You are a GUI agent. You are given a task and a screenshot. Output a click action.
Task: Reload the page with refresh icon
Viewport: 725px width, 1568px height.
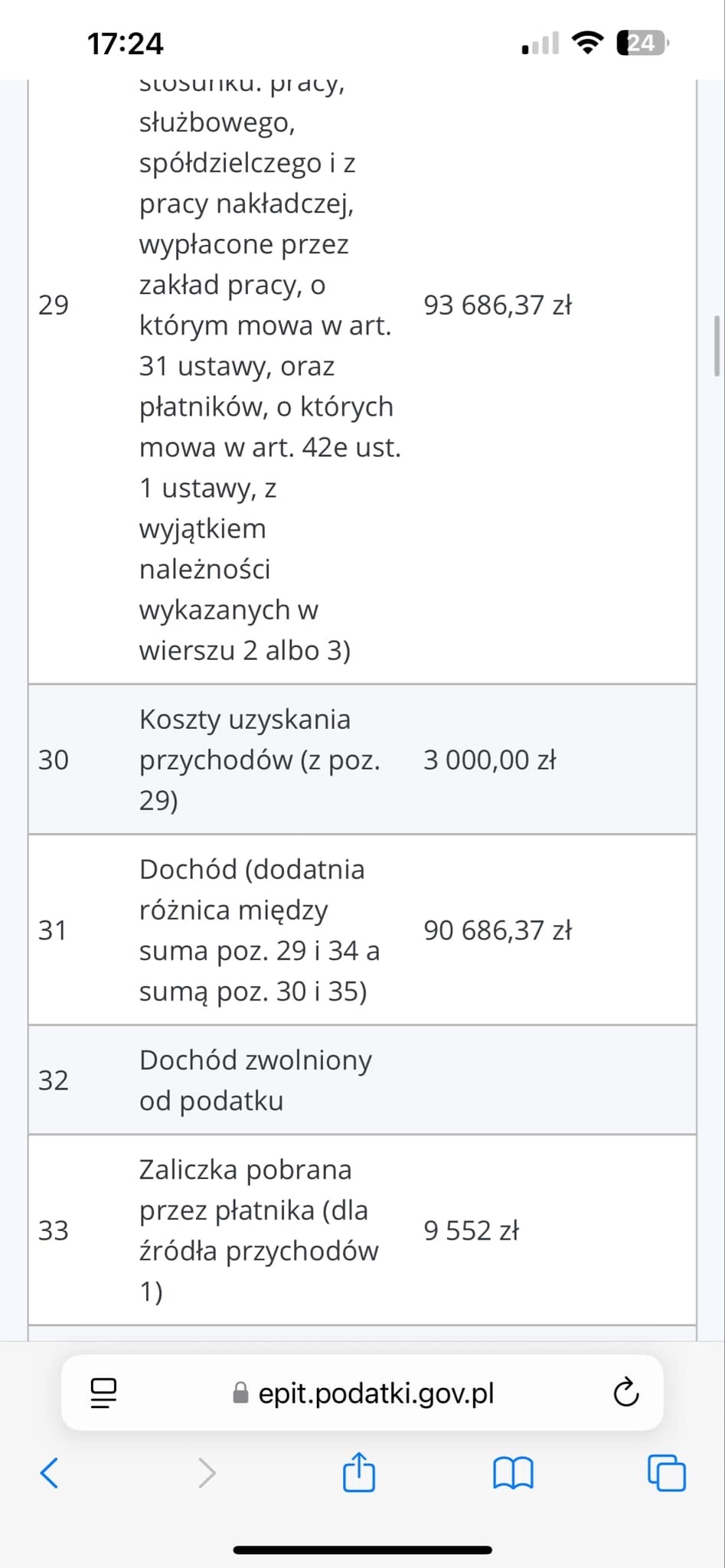[x=626, y=1393]
